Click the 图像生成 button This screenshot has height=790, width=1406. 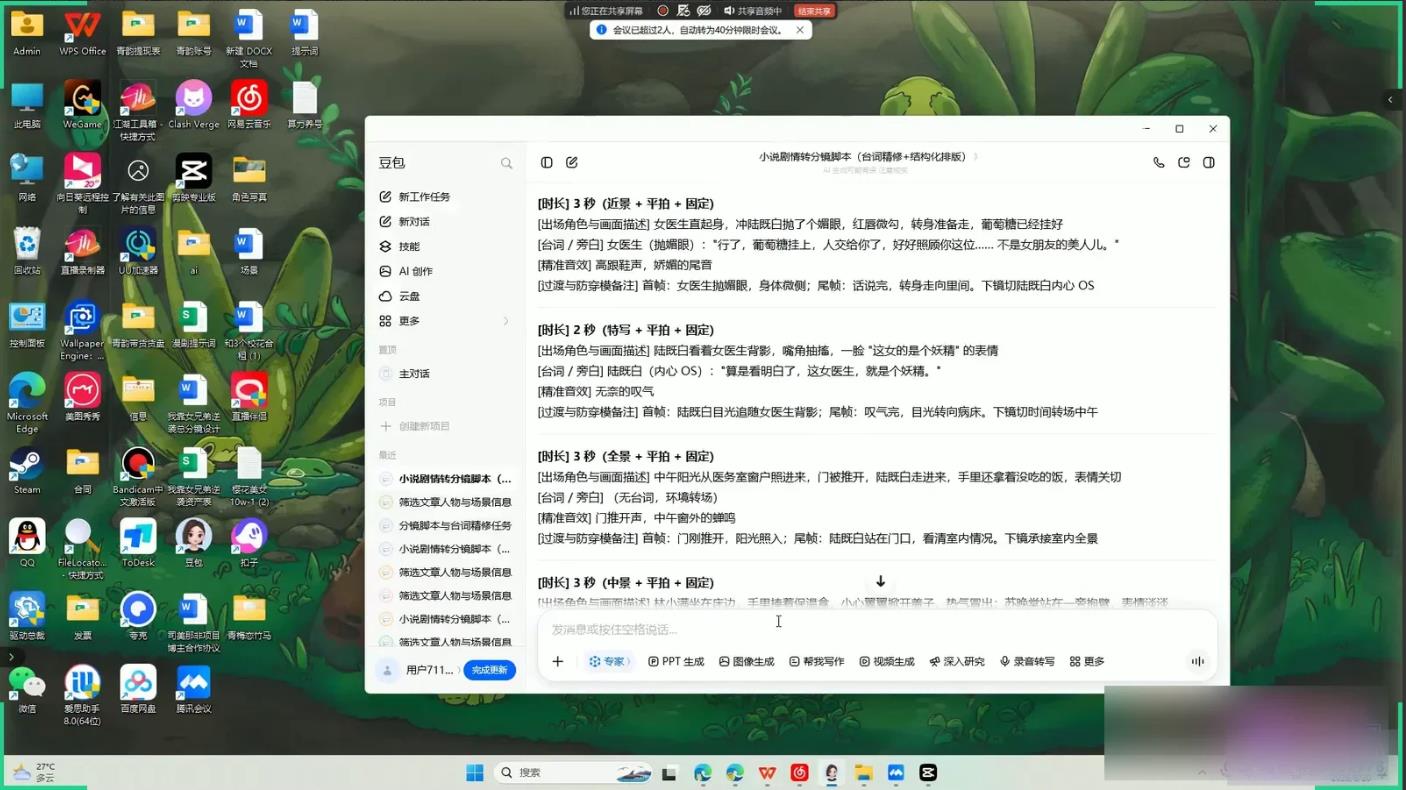[x=746, y=661]
